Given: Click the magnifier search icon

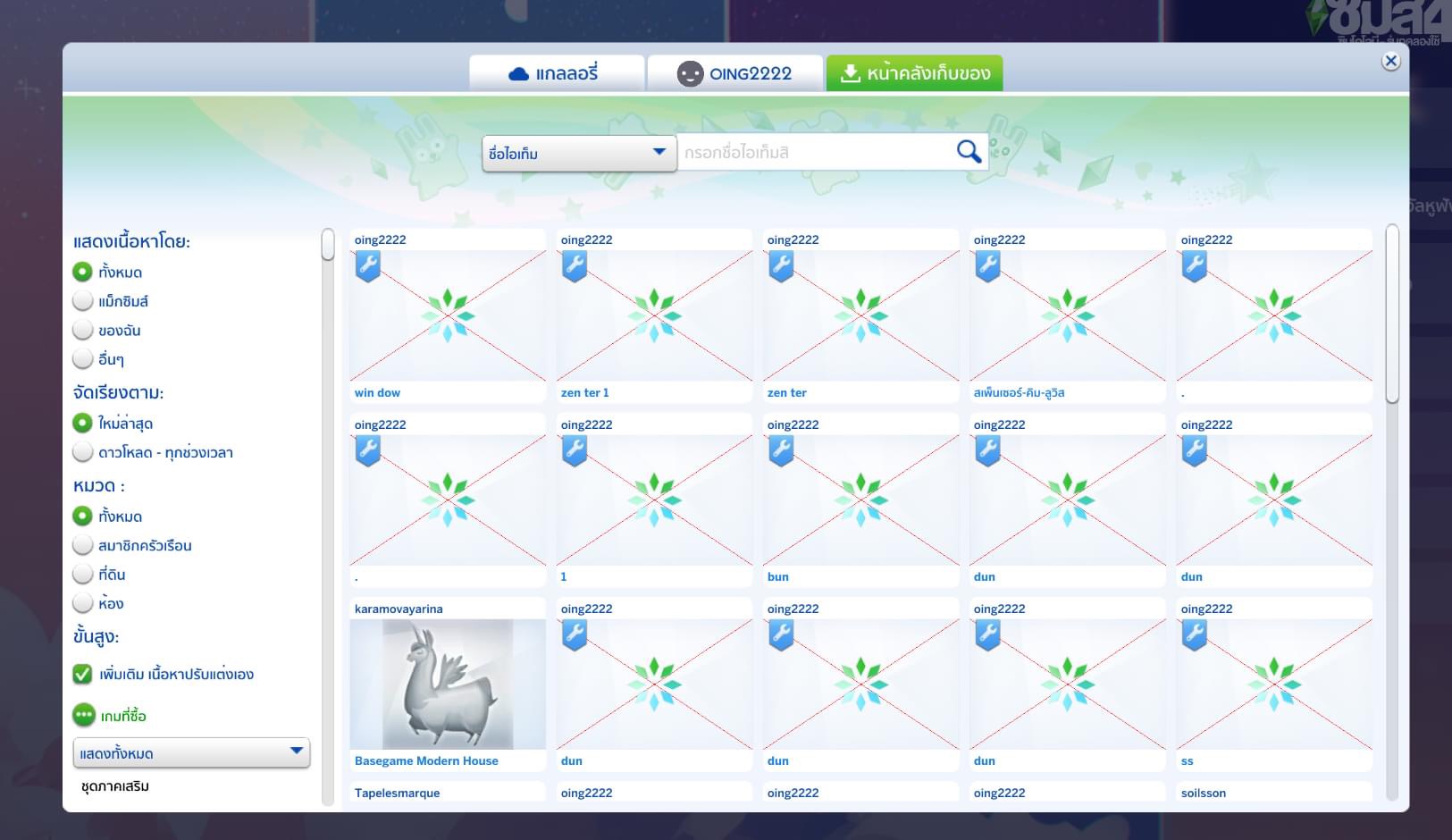Looking at the screenshot, I should pyautogui.click(x=969, y=152).
